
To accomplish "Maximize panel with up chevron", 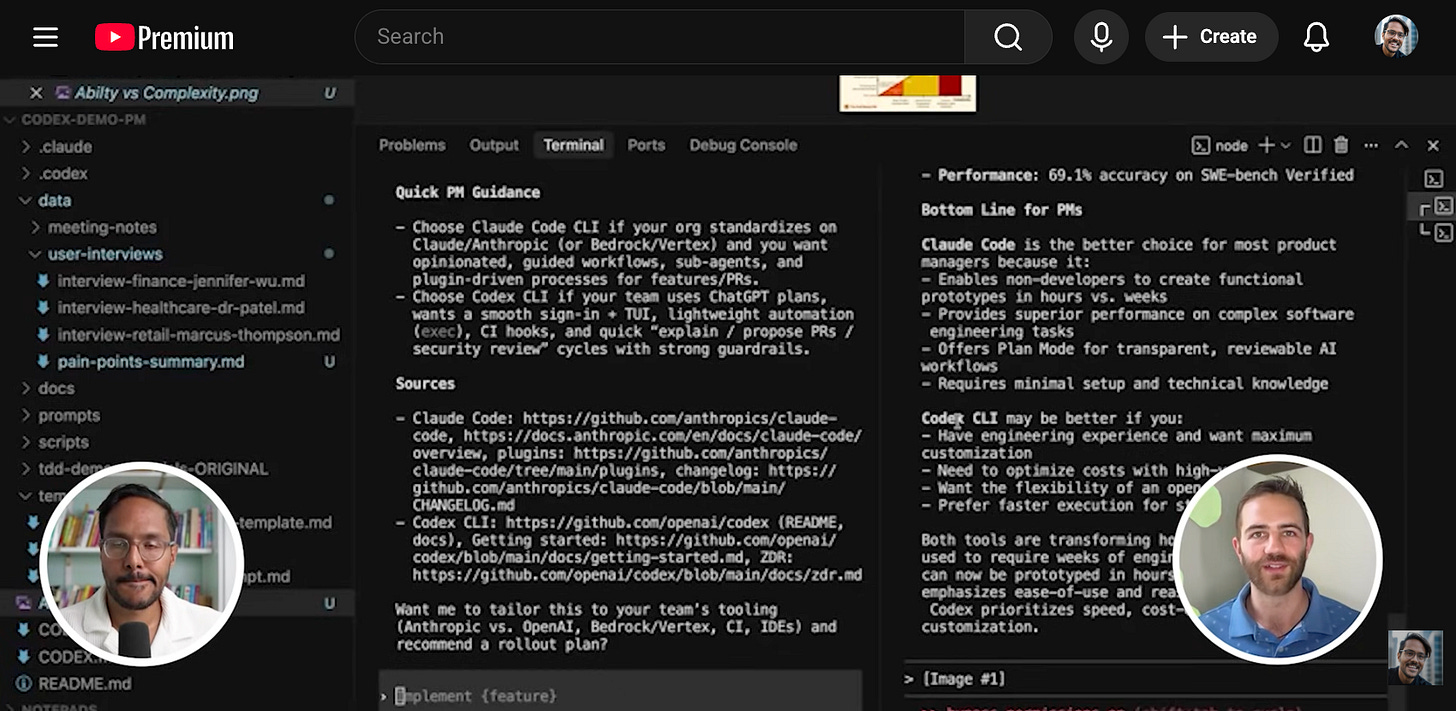I will tap(1402, 146).
